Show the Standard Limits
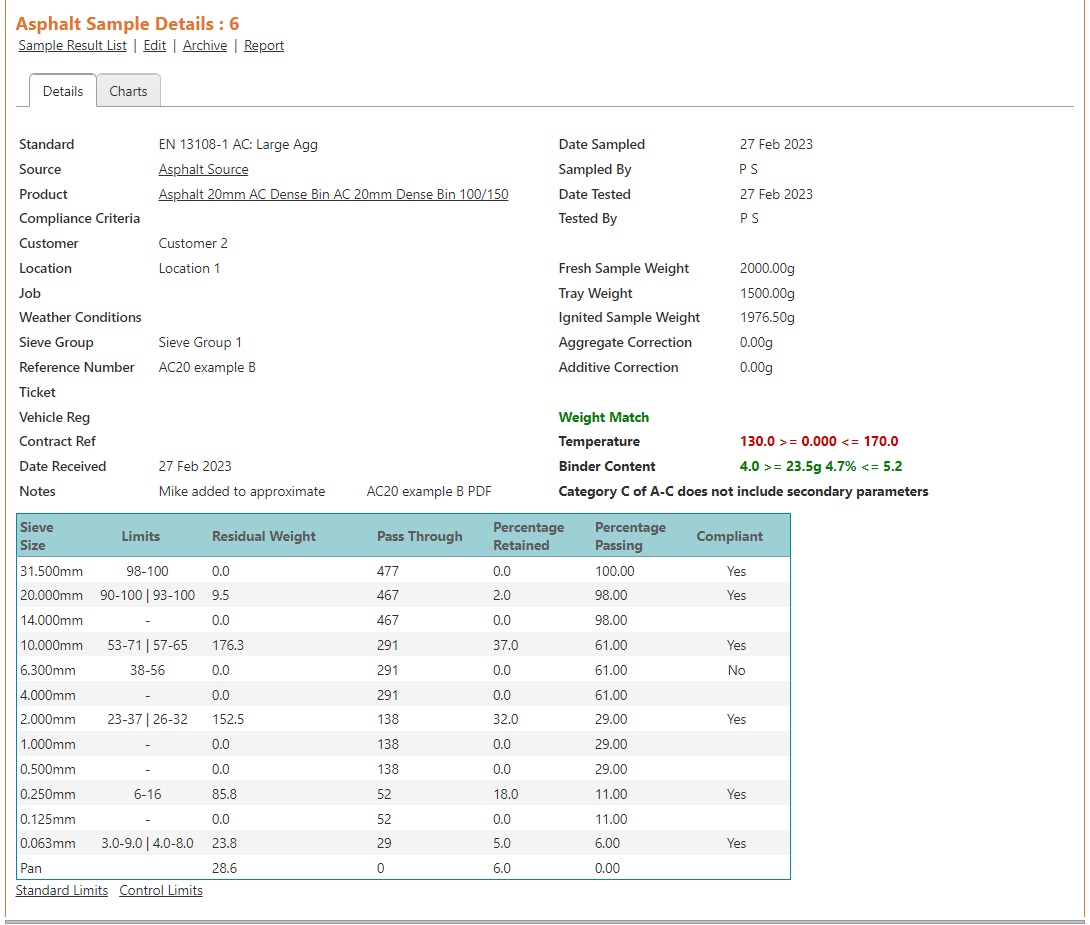 pos(62,891)
